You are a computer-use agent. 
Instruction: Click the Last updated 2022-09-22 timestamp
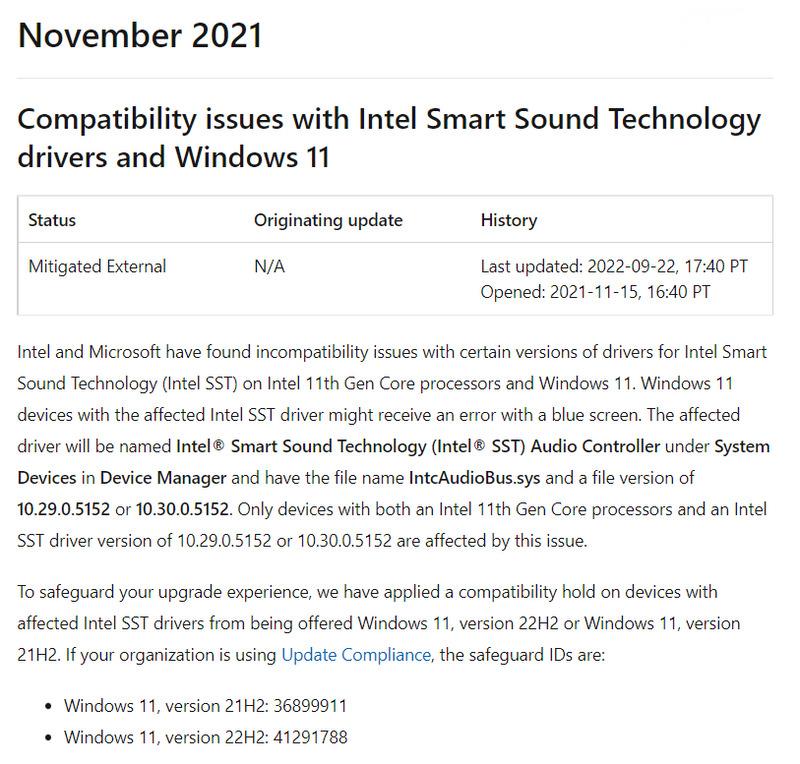(x=614, y=266)
